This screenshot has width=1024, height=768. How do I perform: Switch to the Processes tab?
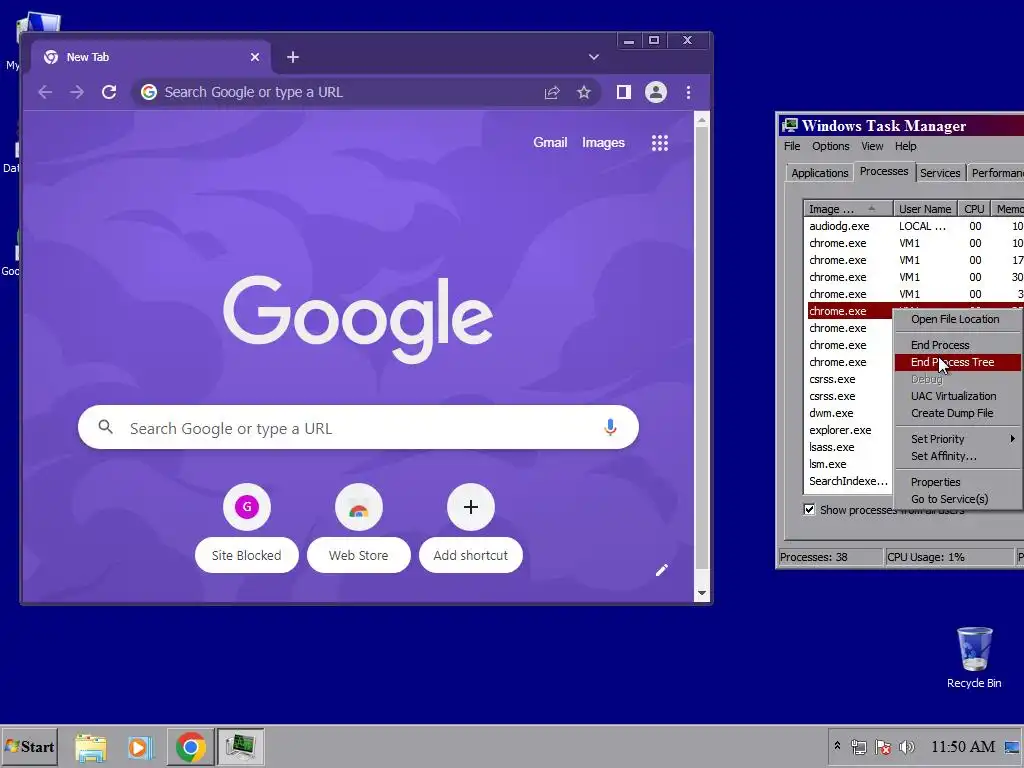(x=884, y=171)
